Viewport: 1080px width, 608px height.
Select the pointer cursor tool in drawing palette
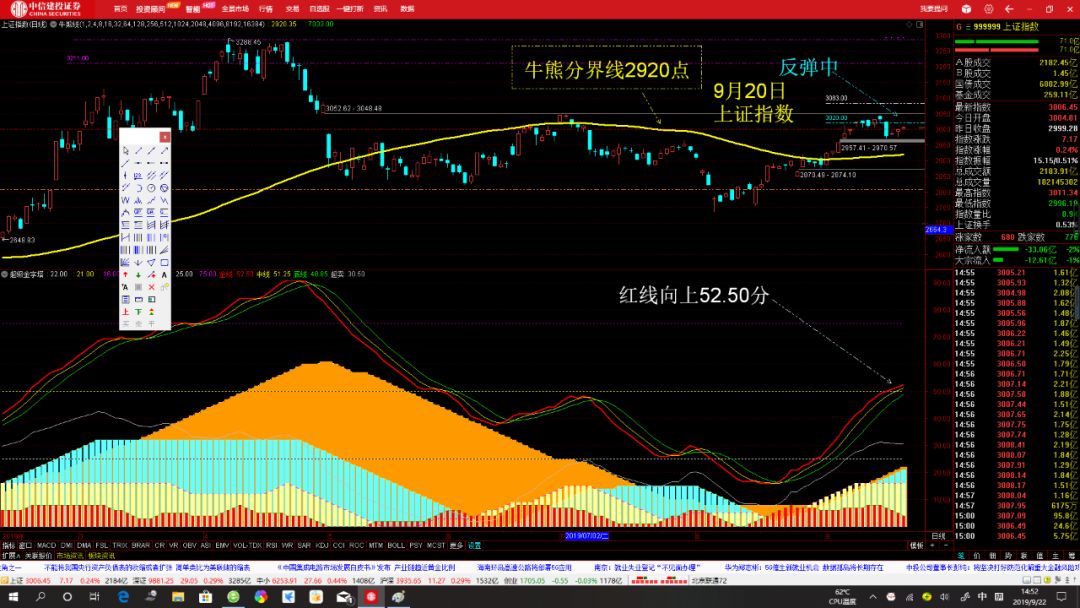(125, 150)
